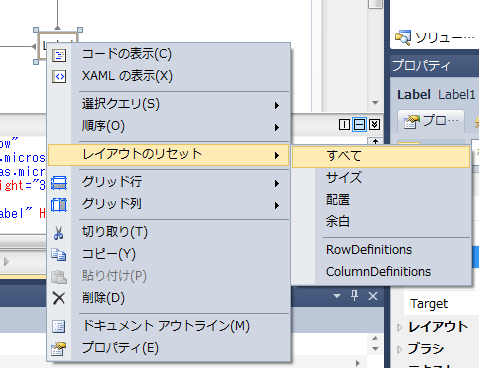Select 余白 in reset submenu

coord(381,222)
